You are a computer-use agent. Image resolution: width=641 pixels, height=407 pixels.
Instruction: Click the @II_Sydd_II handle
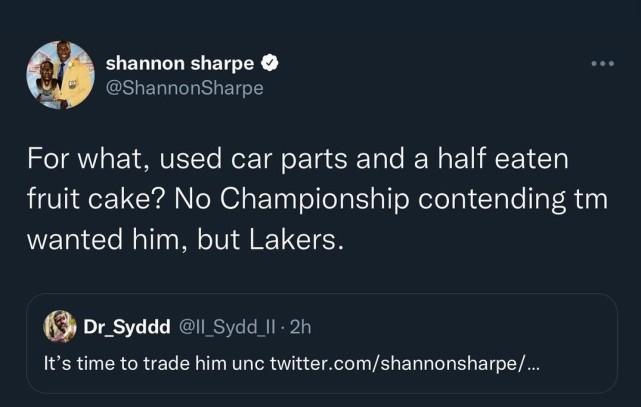[223, 326]
